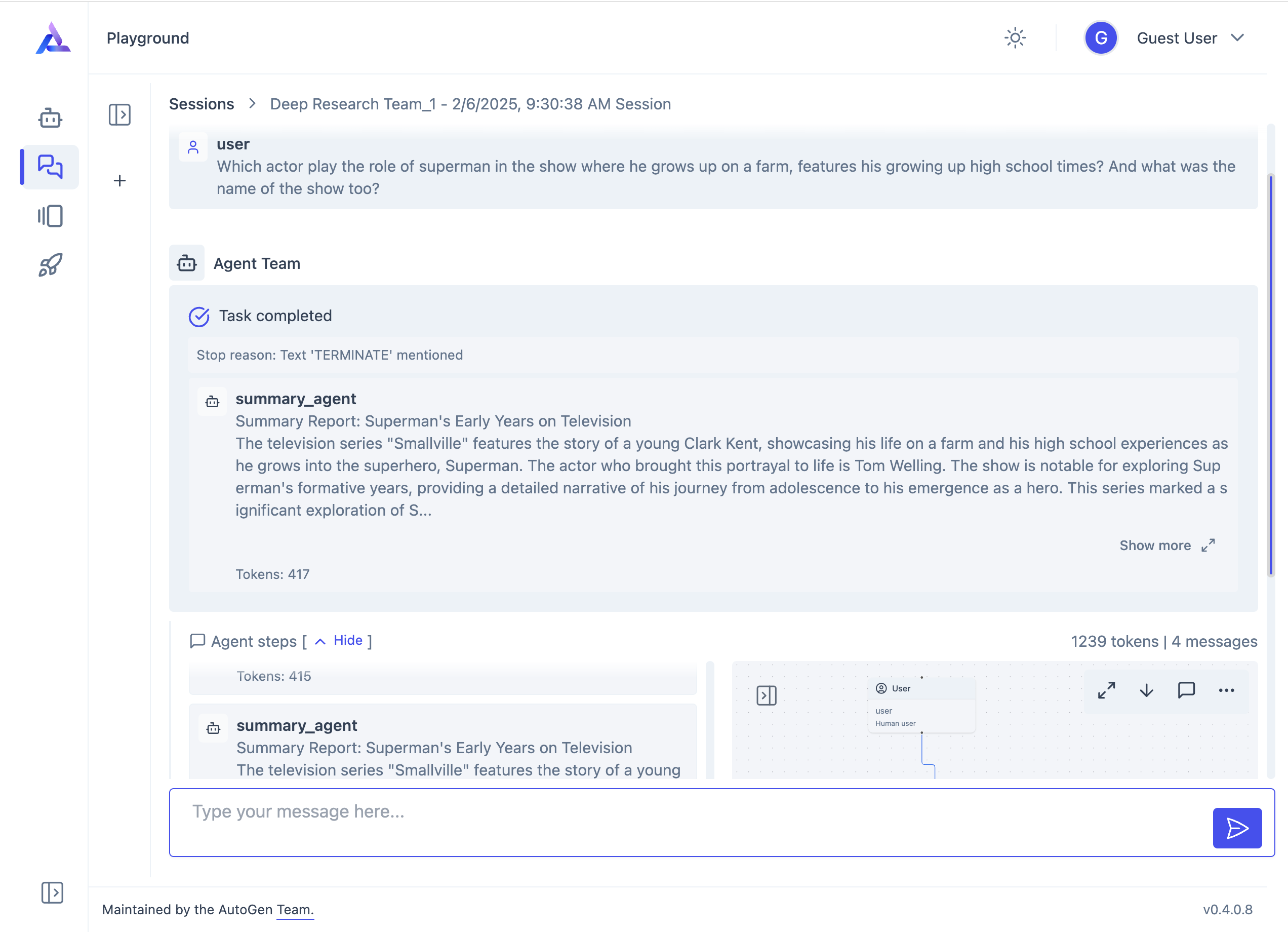The width and height of the screenshot is (1288, 932).
Task: Open the comment bubble icon on the diagram toolbar
Action: pos(1186,690)
